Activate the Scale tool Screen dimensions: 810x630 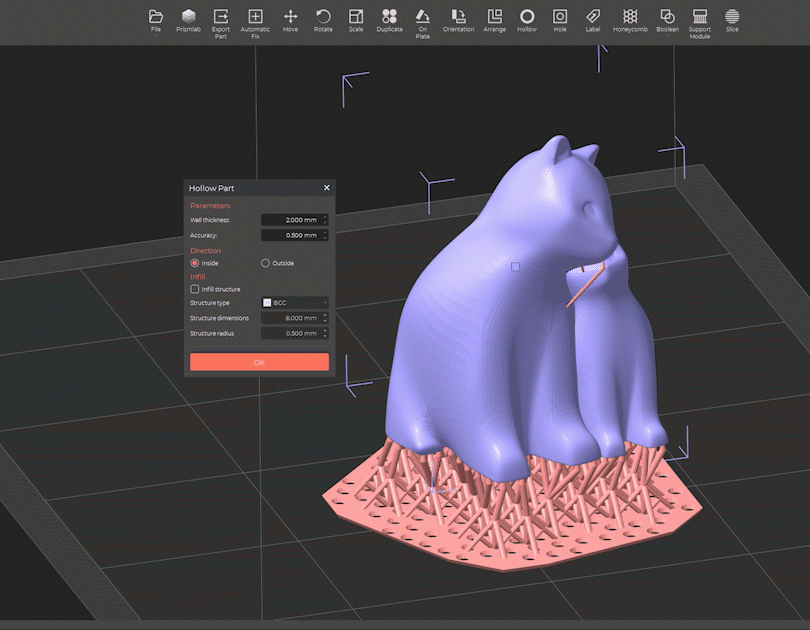click(x=356, y=18)
